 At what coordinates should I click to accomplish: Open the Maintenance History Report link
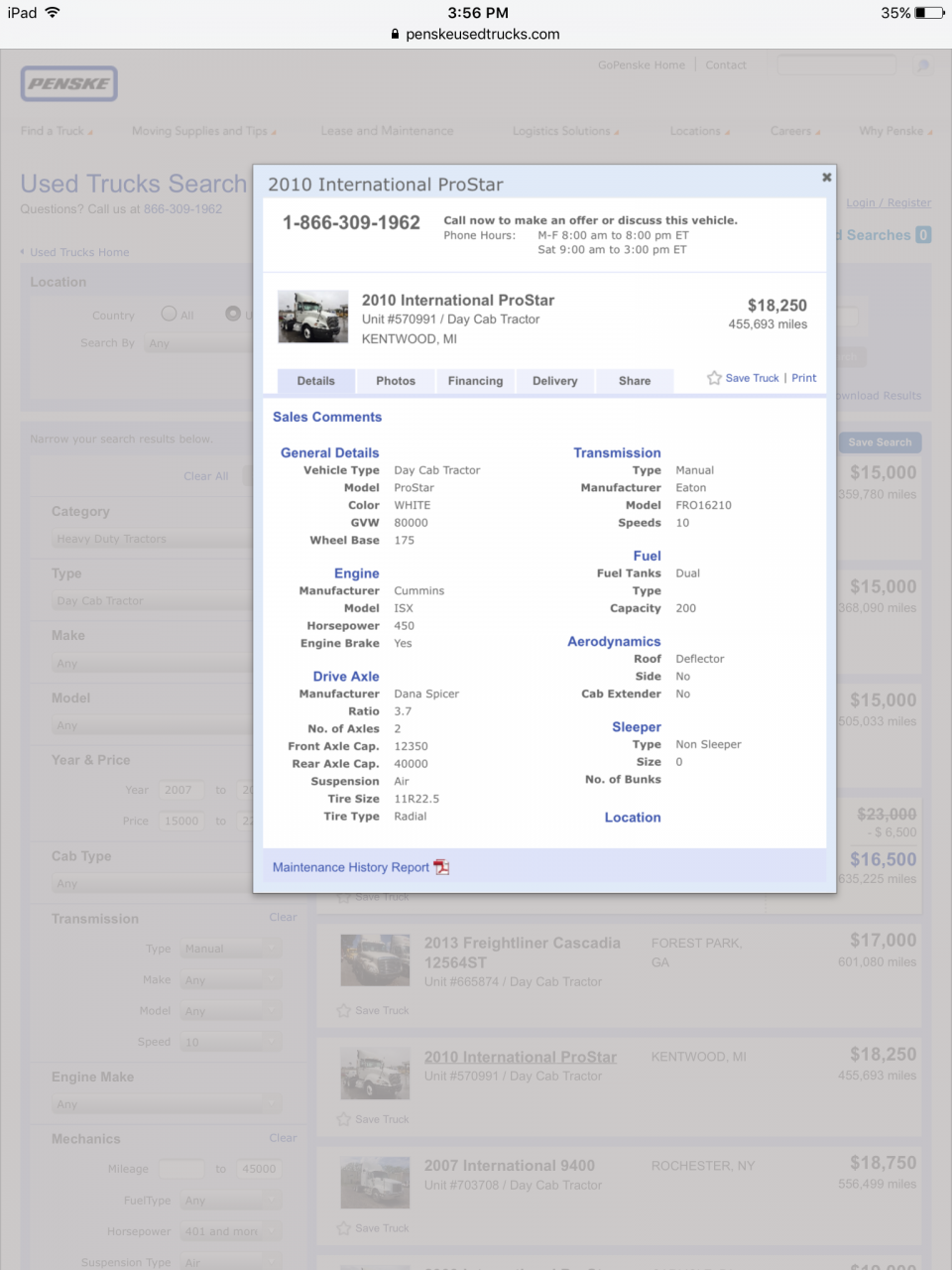tap(350, 867)
